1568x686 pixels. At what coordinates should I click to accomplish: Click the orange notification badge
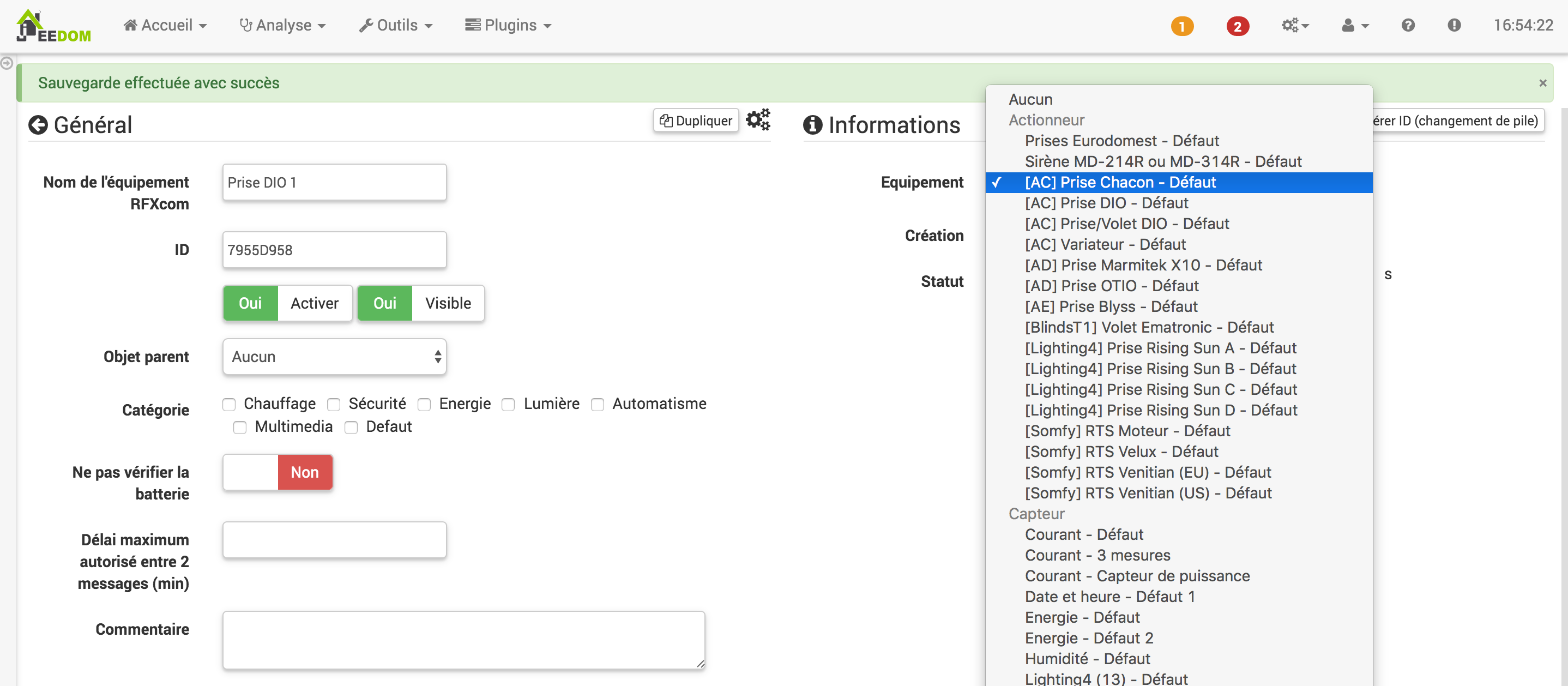click(1181, 26)
